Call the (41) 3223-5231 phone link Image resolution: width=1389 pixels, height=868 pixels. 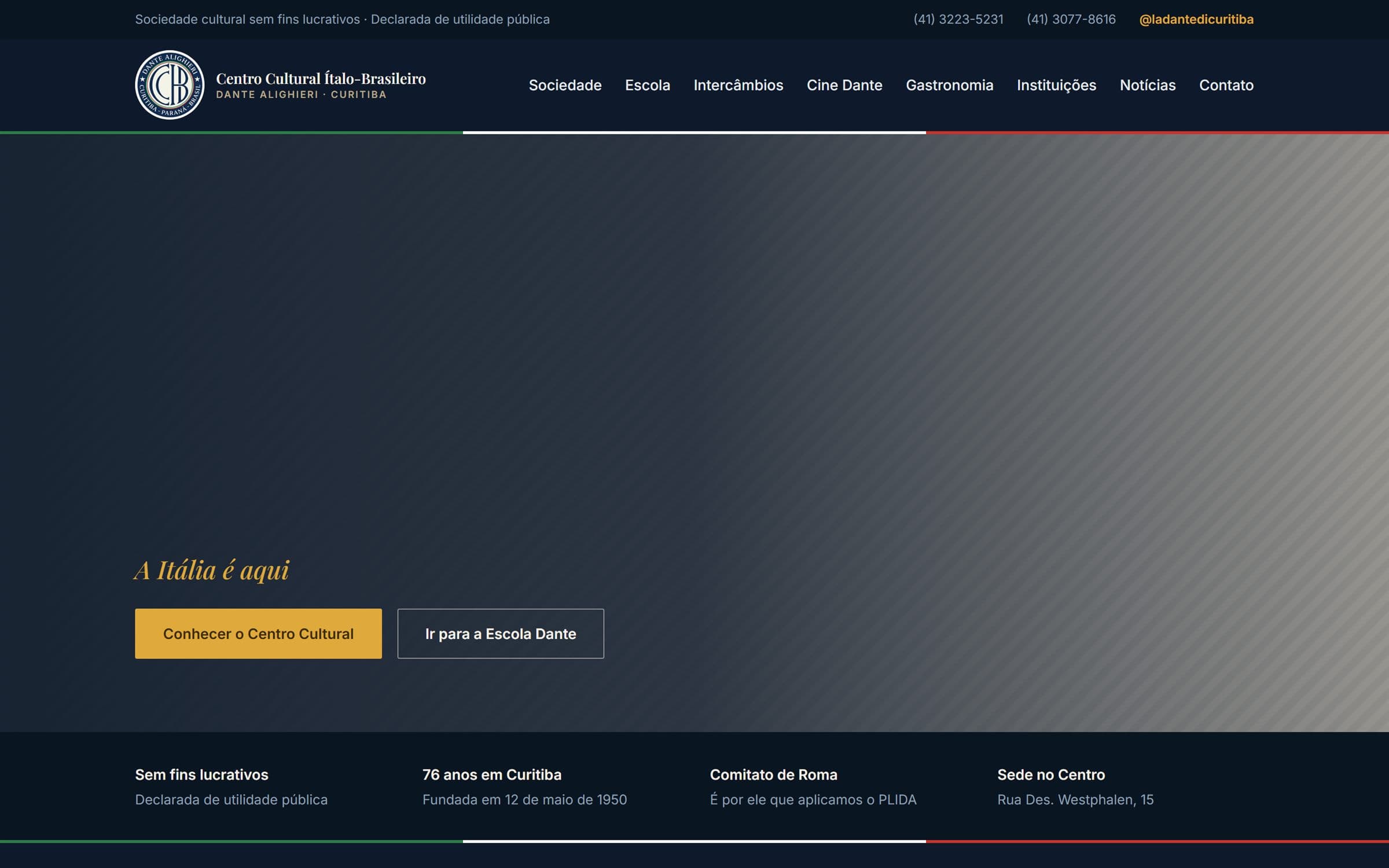[x=958, y=20]
